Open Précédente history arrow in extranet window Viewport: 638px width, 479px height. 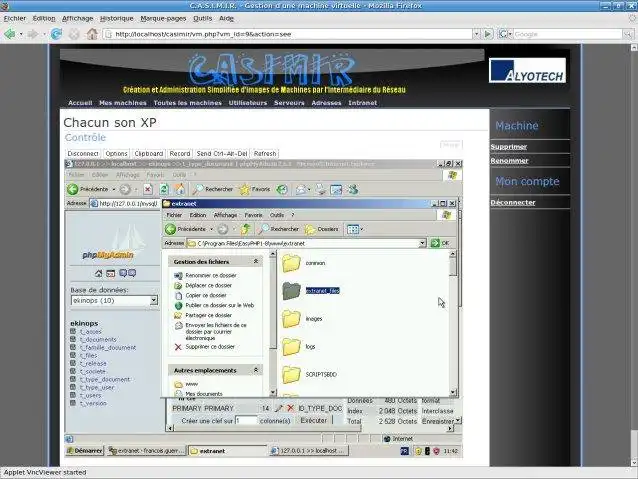tap(211, 229)
